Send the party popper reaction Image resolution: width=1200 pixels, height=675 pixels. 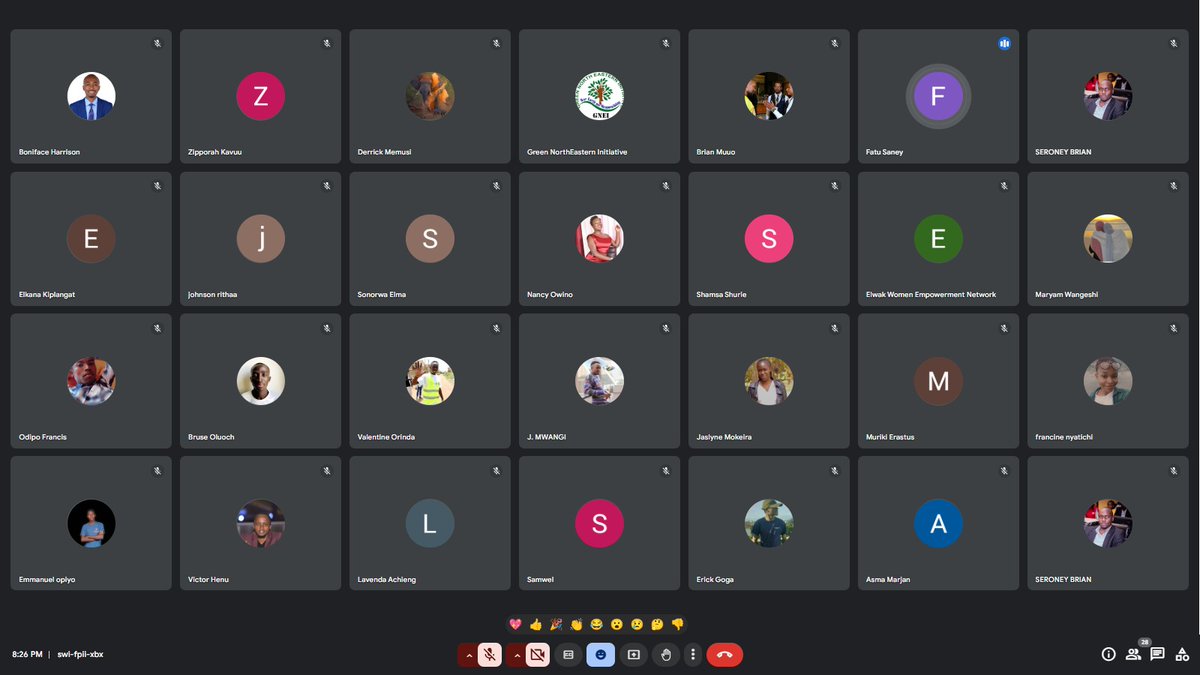click(556, 624)
